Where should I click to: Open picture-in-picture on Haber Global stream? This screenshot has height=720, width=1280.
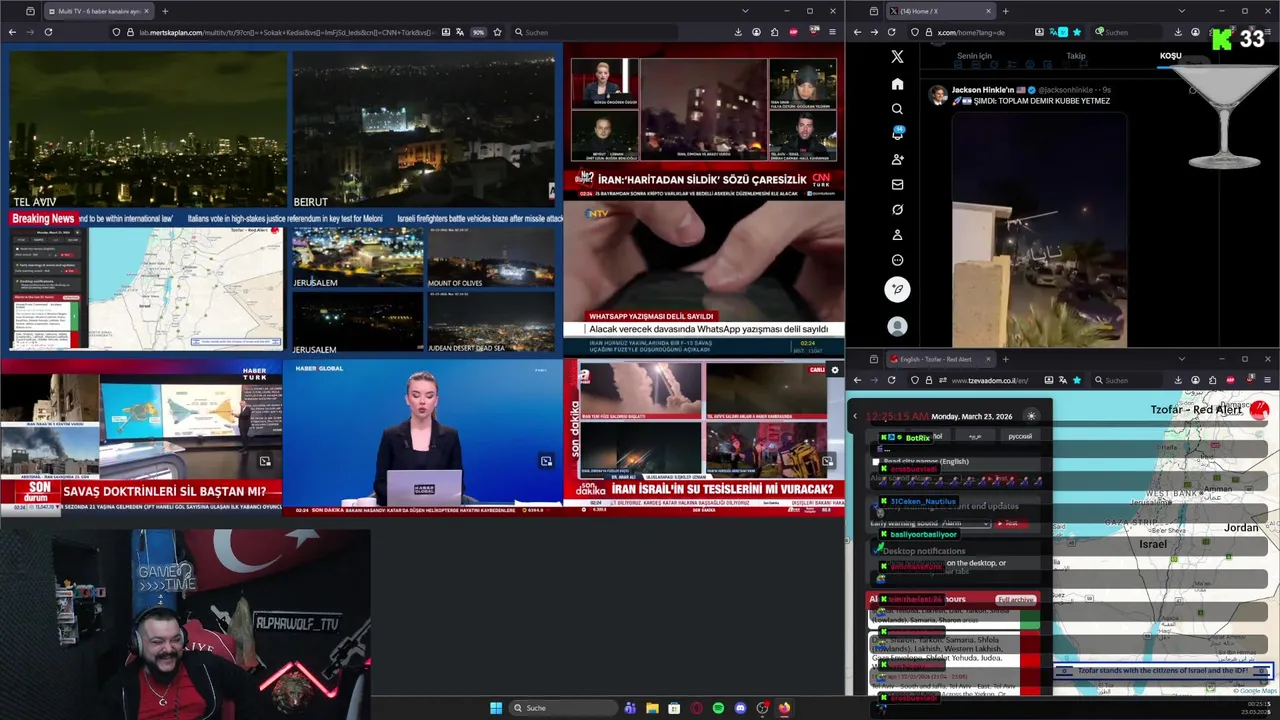546,461
